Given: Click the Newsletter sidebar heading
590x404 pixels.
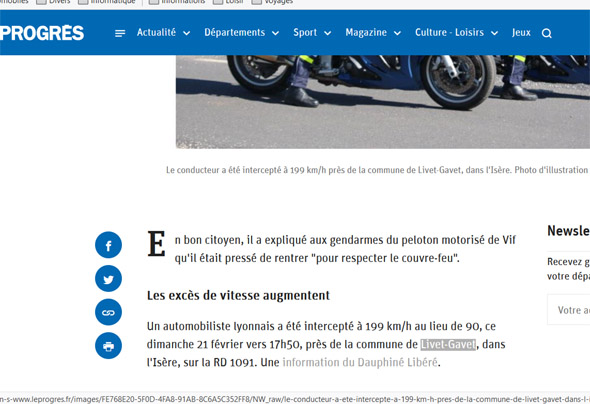Looking at the screenshot, I should [569, 231].
